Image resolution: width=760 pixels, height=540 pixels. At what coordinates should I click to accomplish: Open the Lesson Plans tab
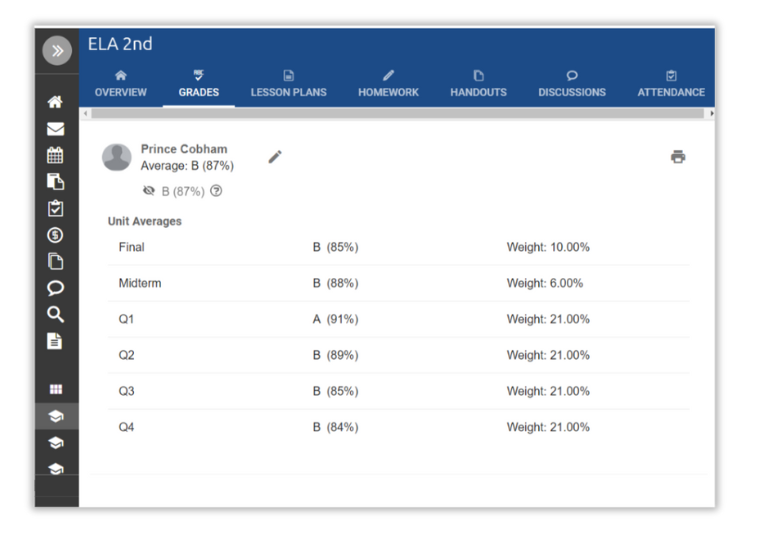(x=288, y=84)
